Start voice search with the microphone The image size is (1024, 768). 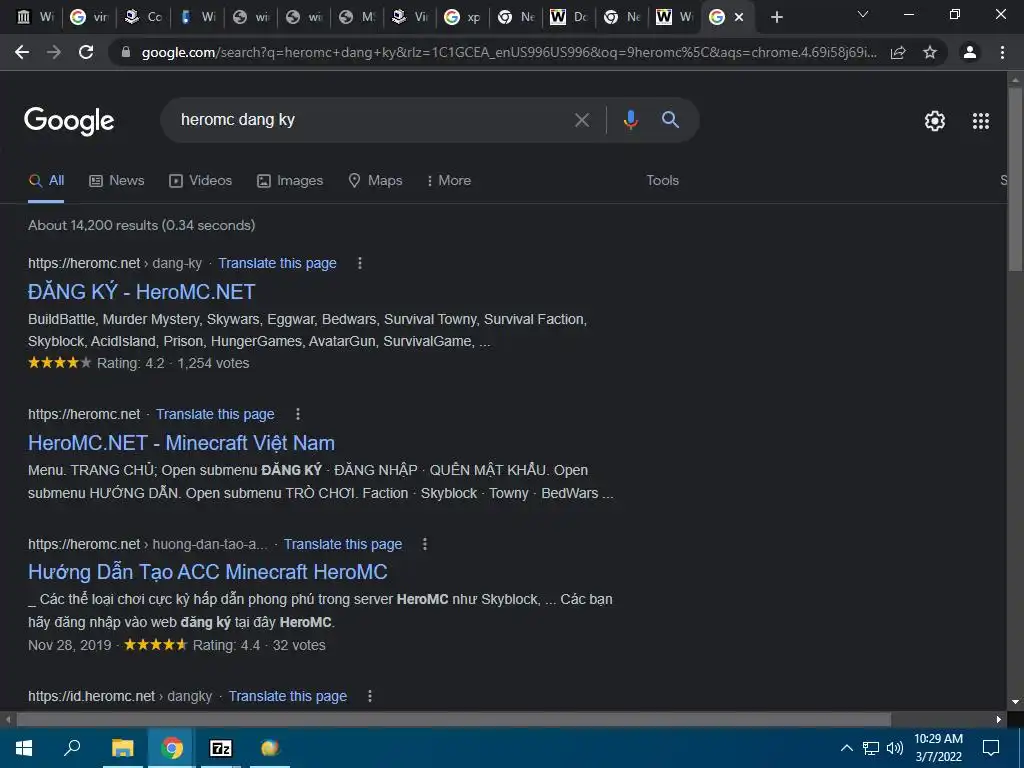630,120
